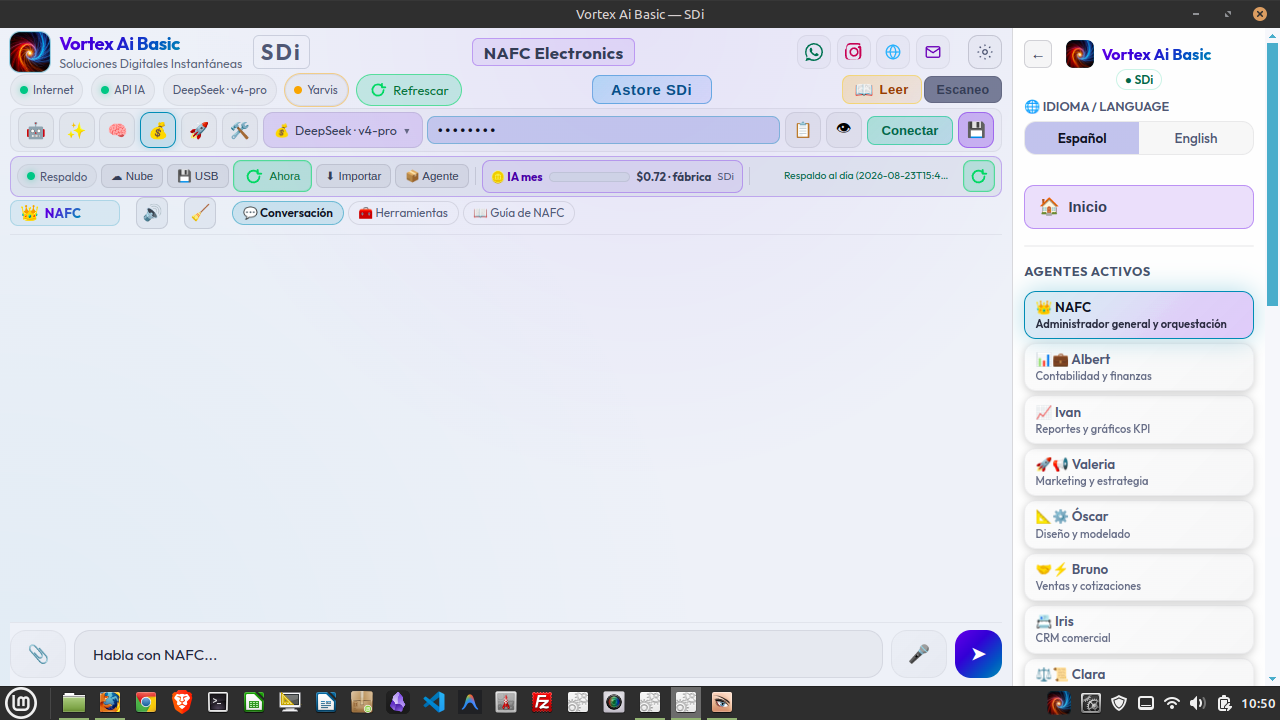Viewport: 1280px width, 720px height.
Task: Click the Refrescar button
Action: click(x=409, y=90)
